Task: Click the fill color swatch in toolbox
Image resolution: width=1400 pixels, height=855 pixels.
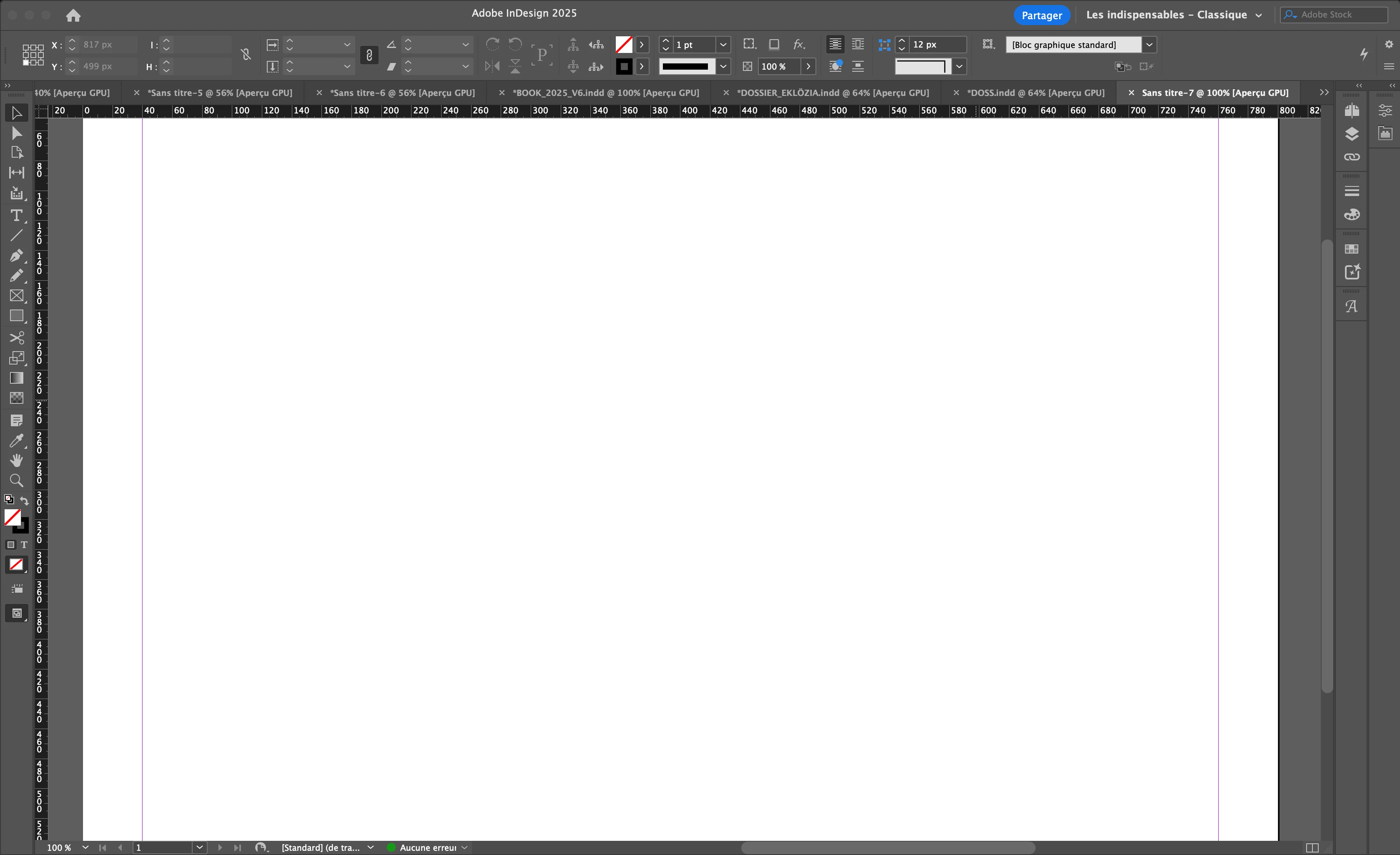Action: [13, 517]
